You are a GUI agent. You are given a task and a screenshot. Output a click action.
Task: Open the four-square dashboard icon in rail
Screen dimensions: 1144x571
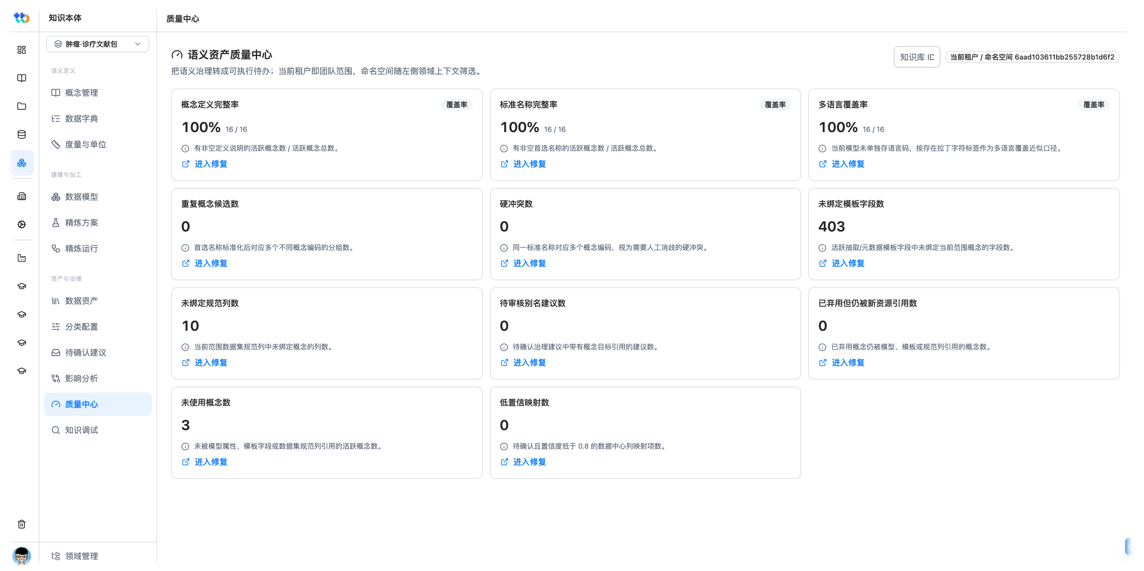click(21, 50)
